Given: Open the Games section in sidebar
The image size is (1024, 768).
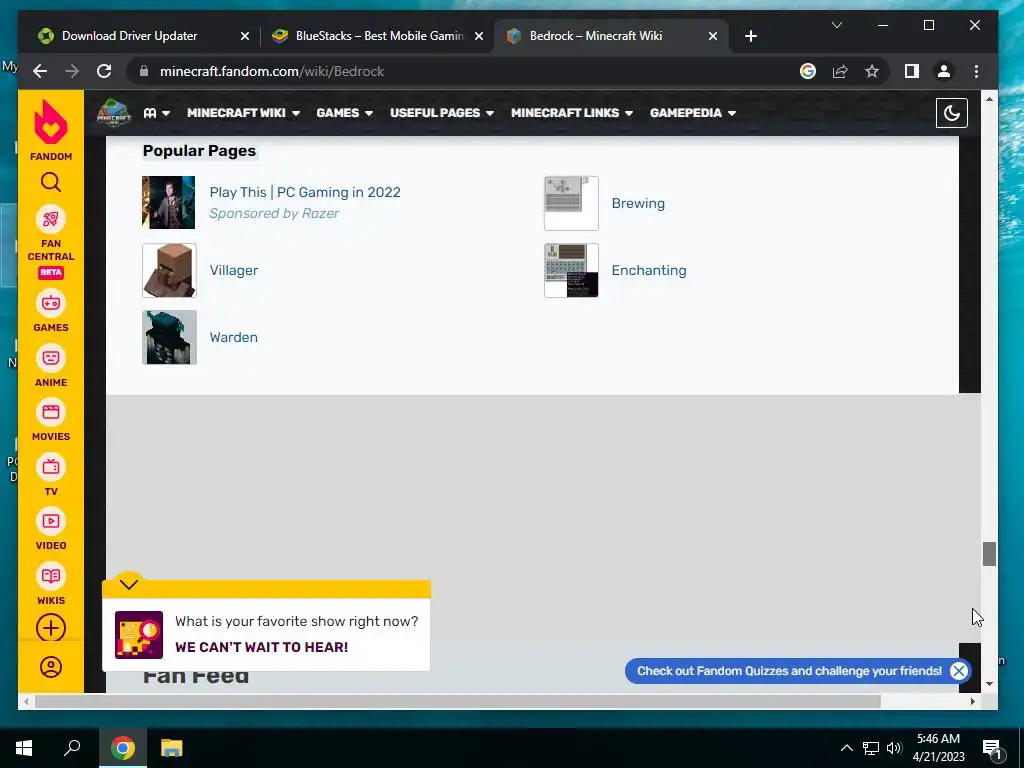Looking at the screenshot, I should pos(51,312).
